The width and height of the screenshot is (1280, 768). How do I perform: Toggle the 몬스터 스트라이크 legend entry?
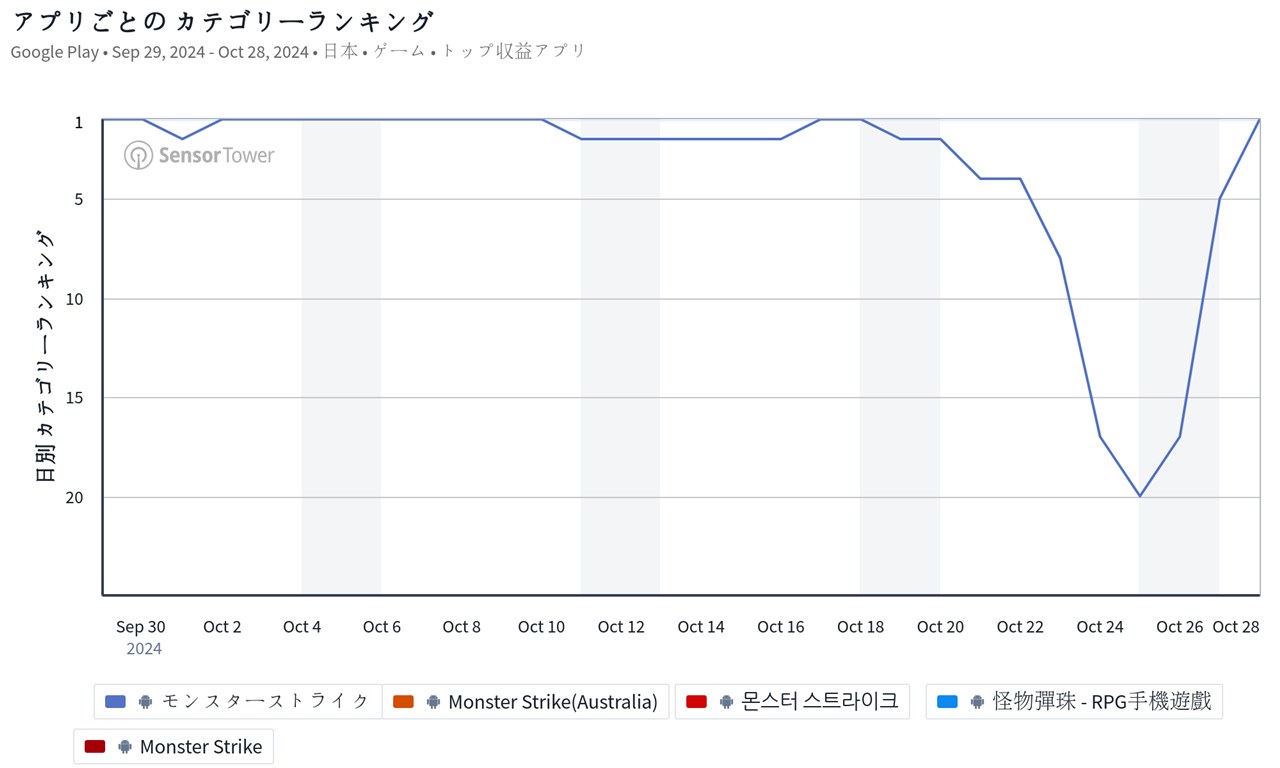point(820,702)
